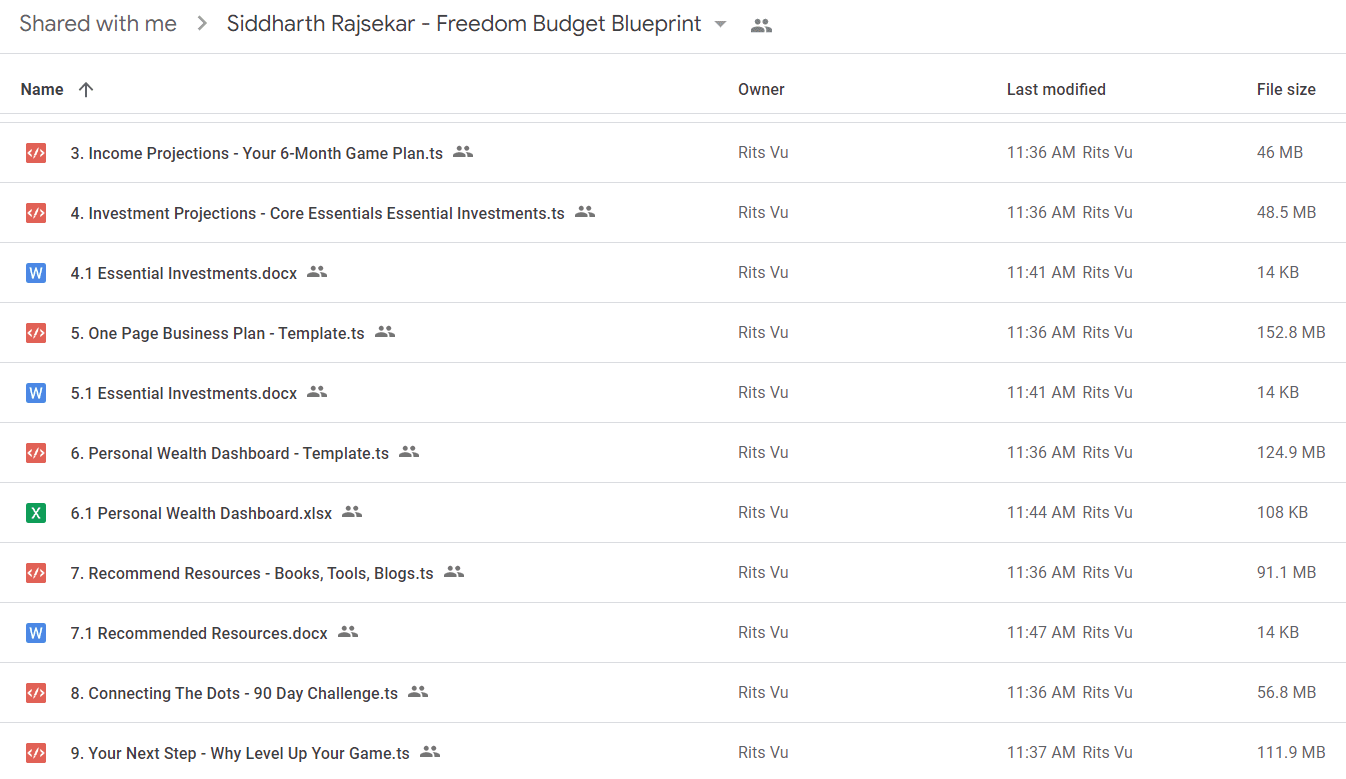Sort files by Last modified column
1346x779 pixels.
point(1056,89)
